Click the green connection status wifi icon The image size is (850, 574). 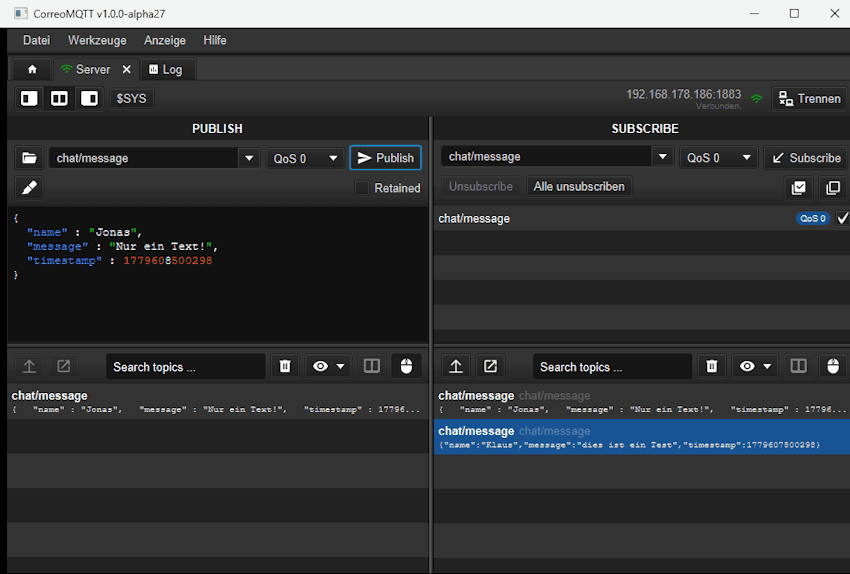(756, 99)
